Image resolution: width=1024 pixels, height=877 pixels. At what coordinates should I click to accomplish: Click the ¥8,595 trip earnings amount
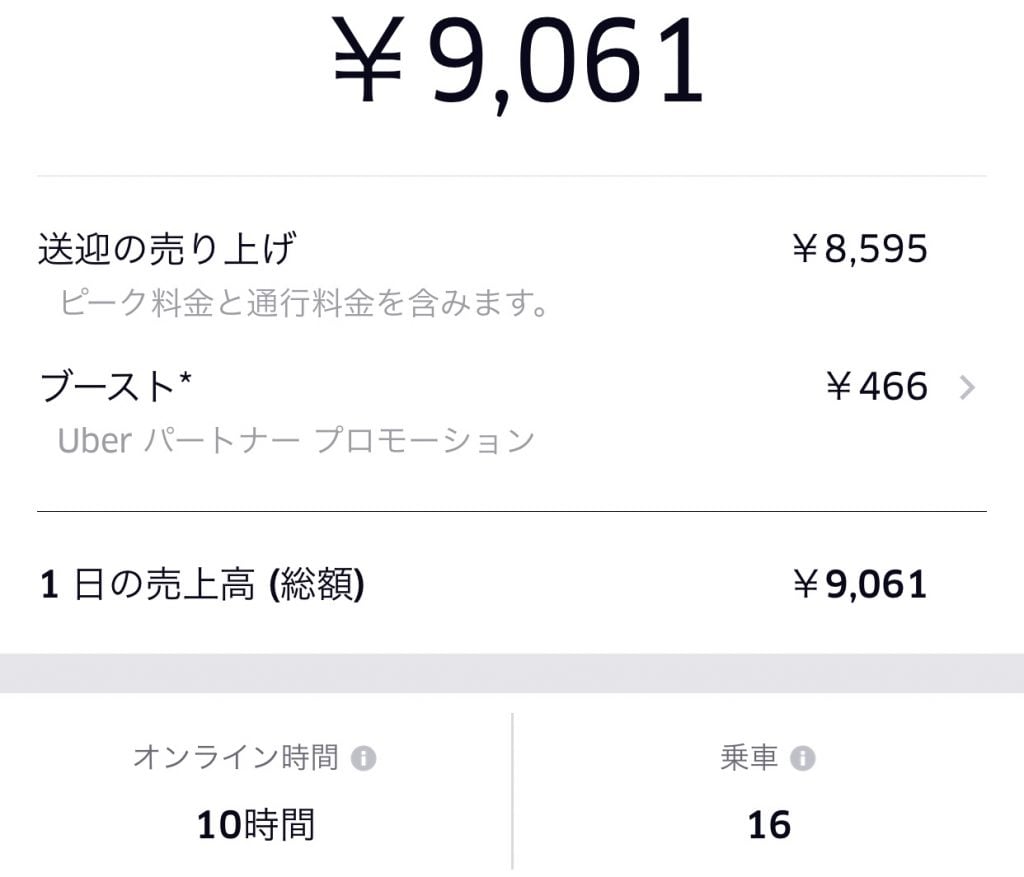[860, 249]
